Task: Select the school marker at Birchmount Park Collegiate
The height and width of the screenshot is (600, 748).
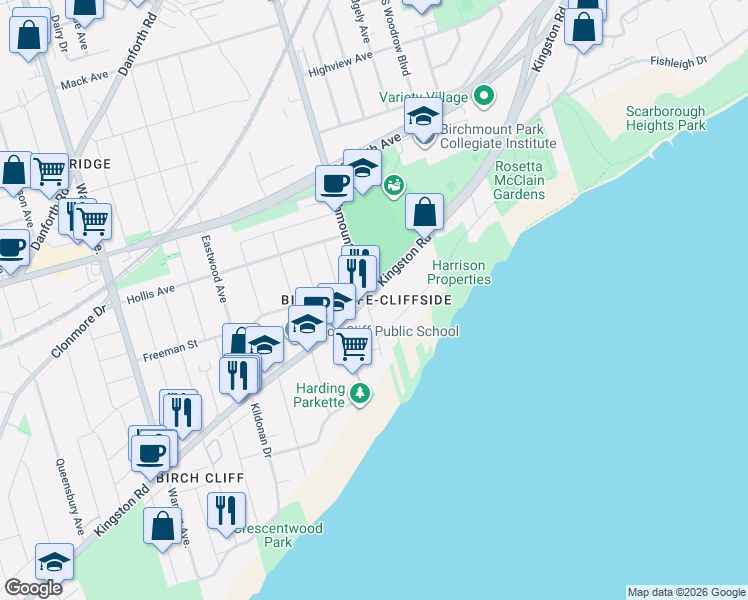Action: [x=423, y=118]
